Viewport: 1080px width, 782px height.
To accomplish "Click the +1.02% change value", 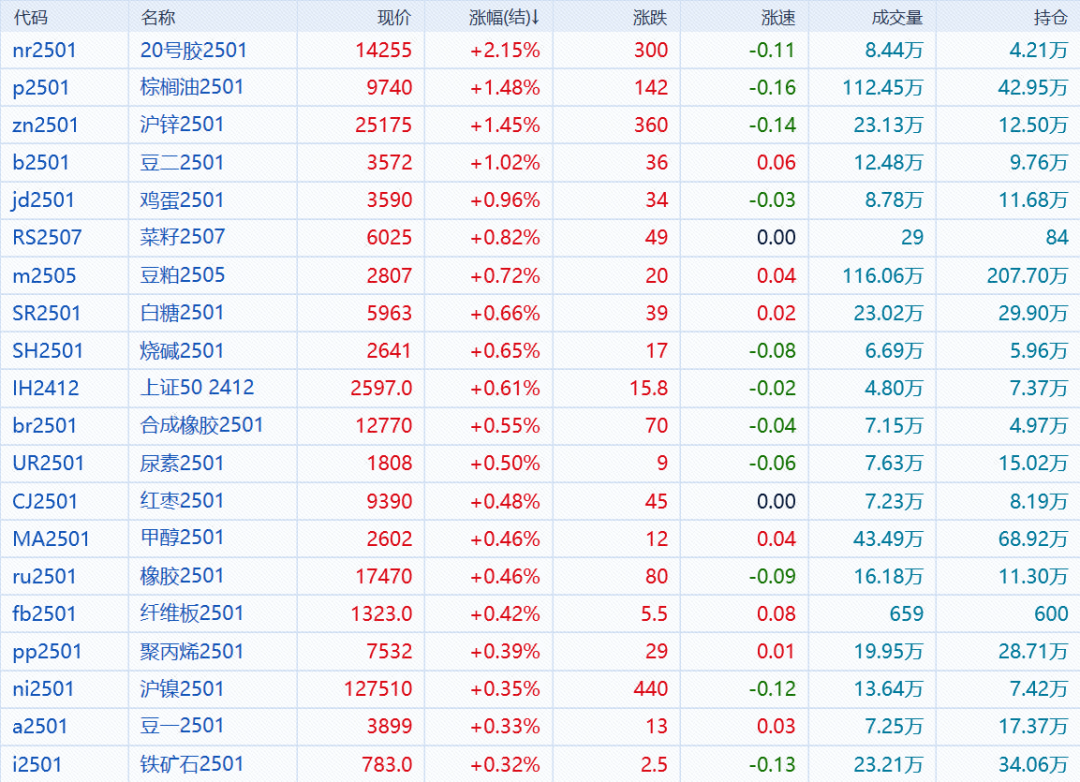I will point(505,163).
